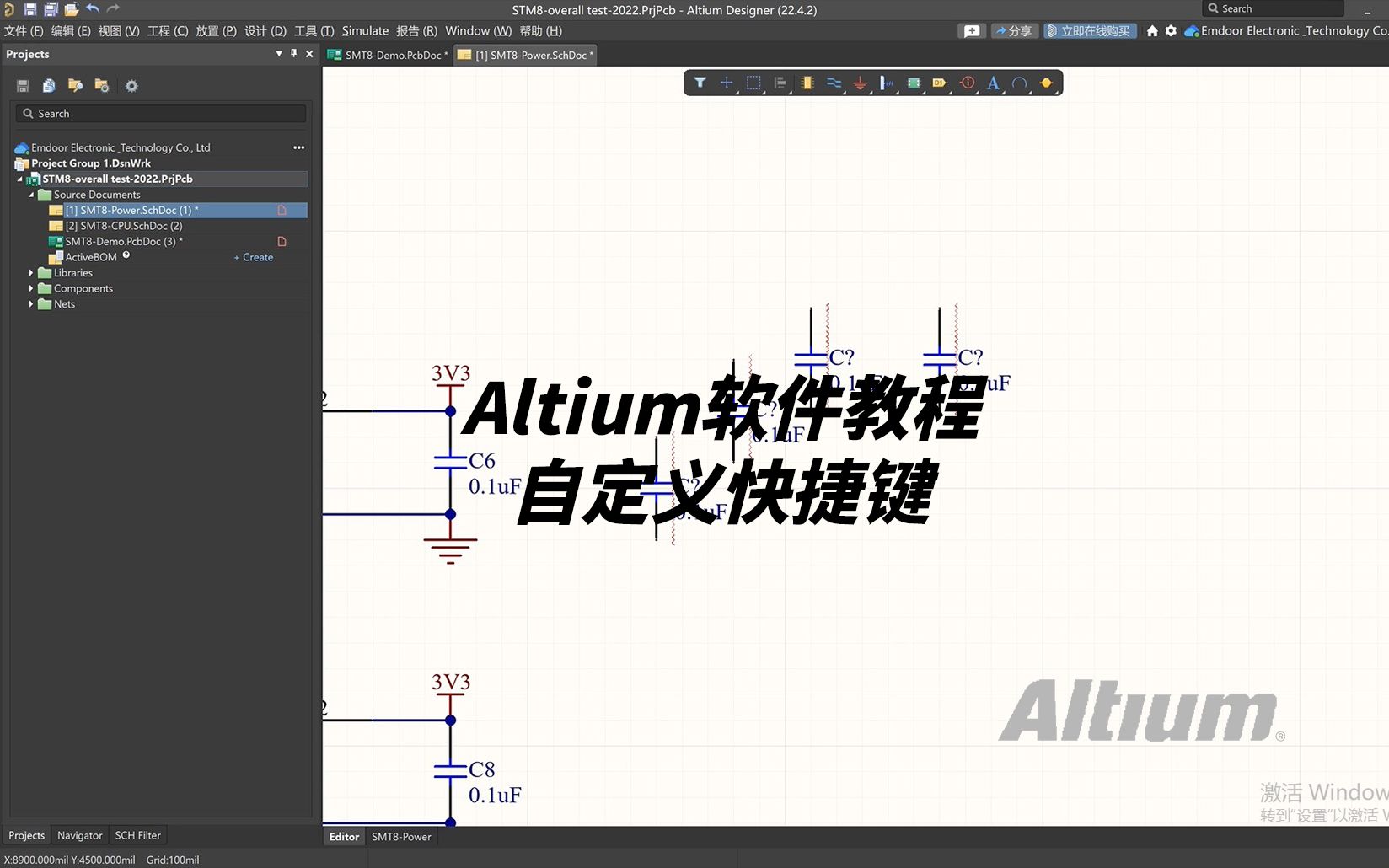Viewport: 1389px width, 868px height.
Task: Select the Place Part chip tool
Action: coord(807,83)
